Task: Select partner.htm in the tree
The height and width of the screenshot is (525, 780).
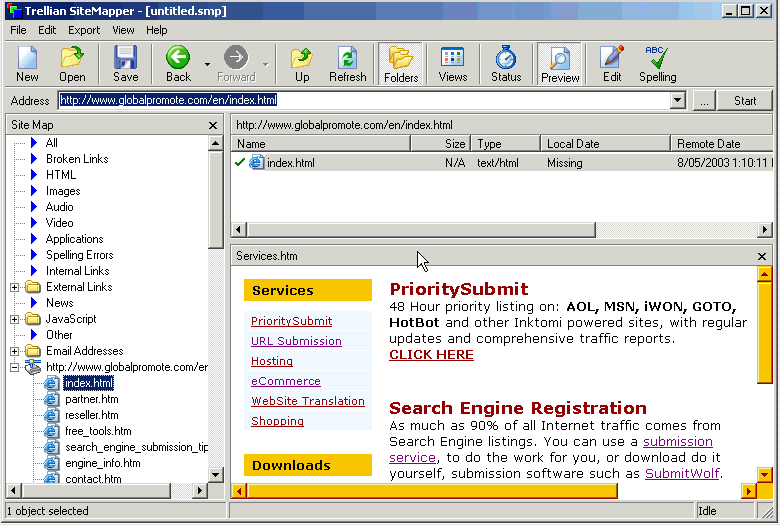Action: click(x=92, y=399)
